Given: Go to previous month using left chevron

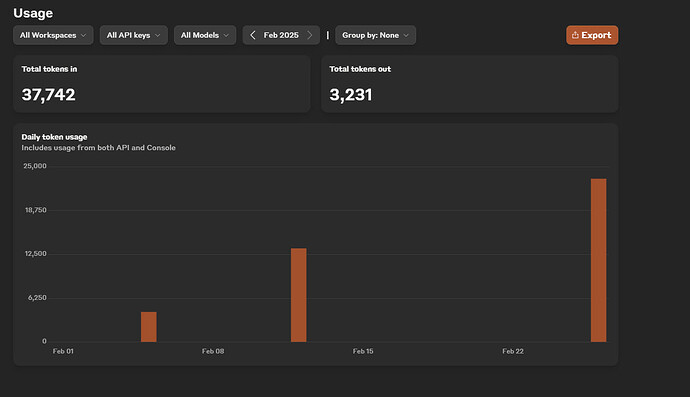Looking at the screenshot, I should point(253,35).
